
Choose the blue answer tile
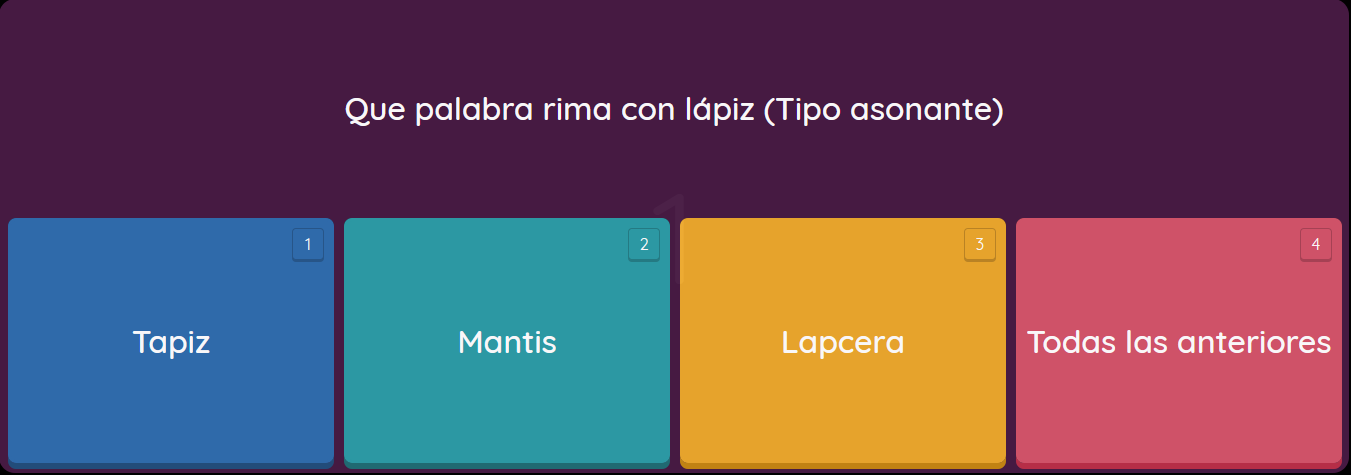[x=171, y=342]
